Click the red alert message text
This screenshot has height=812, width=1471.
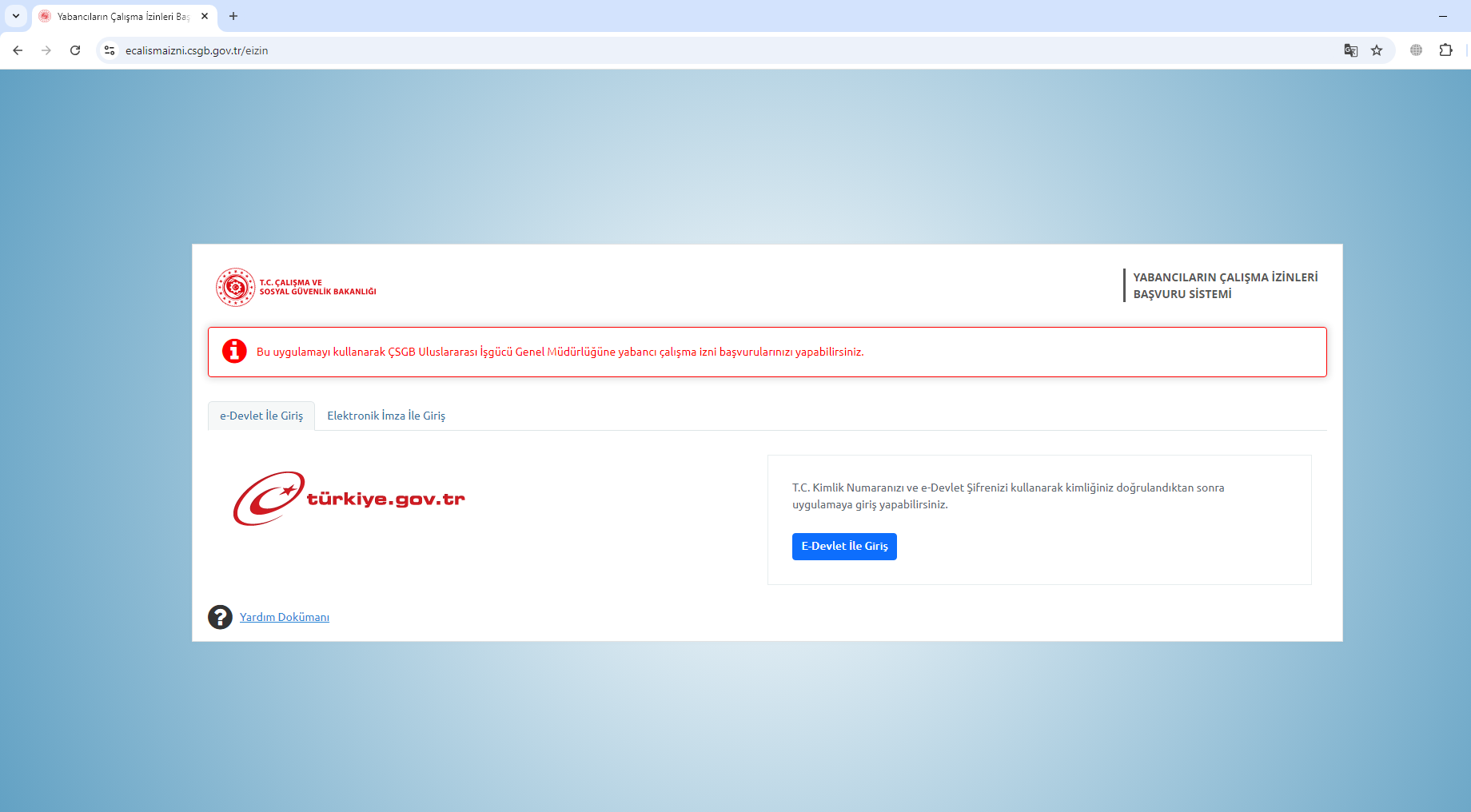tap(560, 352)
